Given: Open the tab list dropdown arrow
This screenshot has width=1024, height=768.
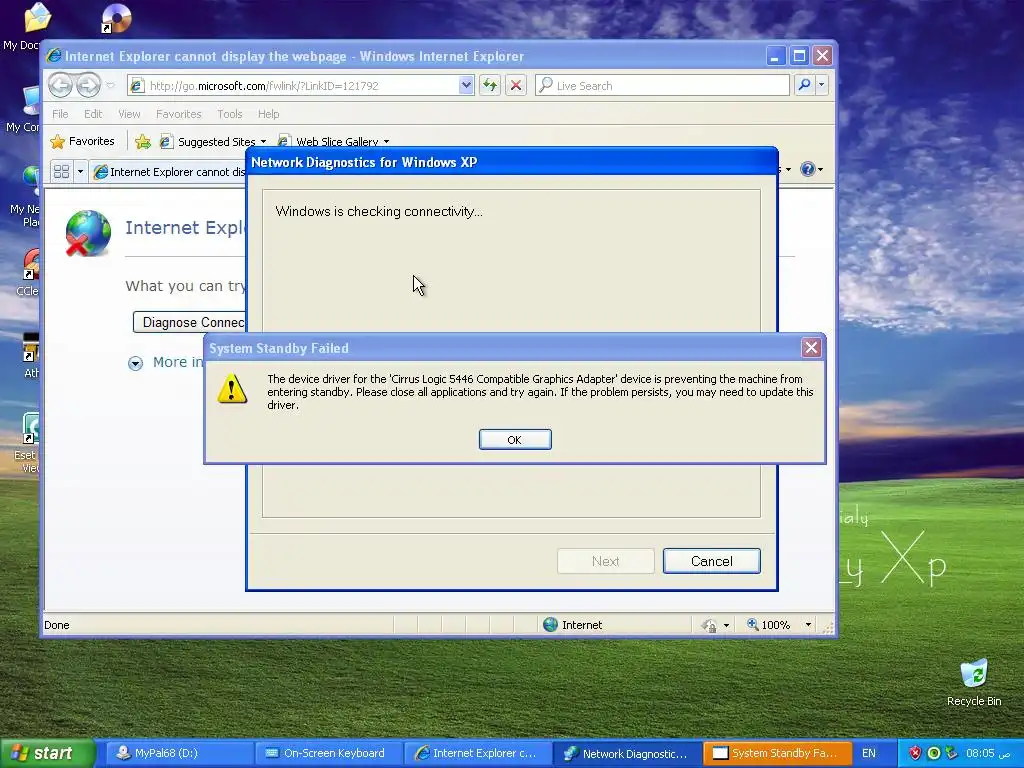Looking at the screenshot, I should pyautogui.click(x=80, y=172).
